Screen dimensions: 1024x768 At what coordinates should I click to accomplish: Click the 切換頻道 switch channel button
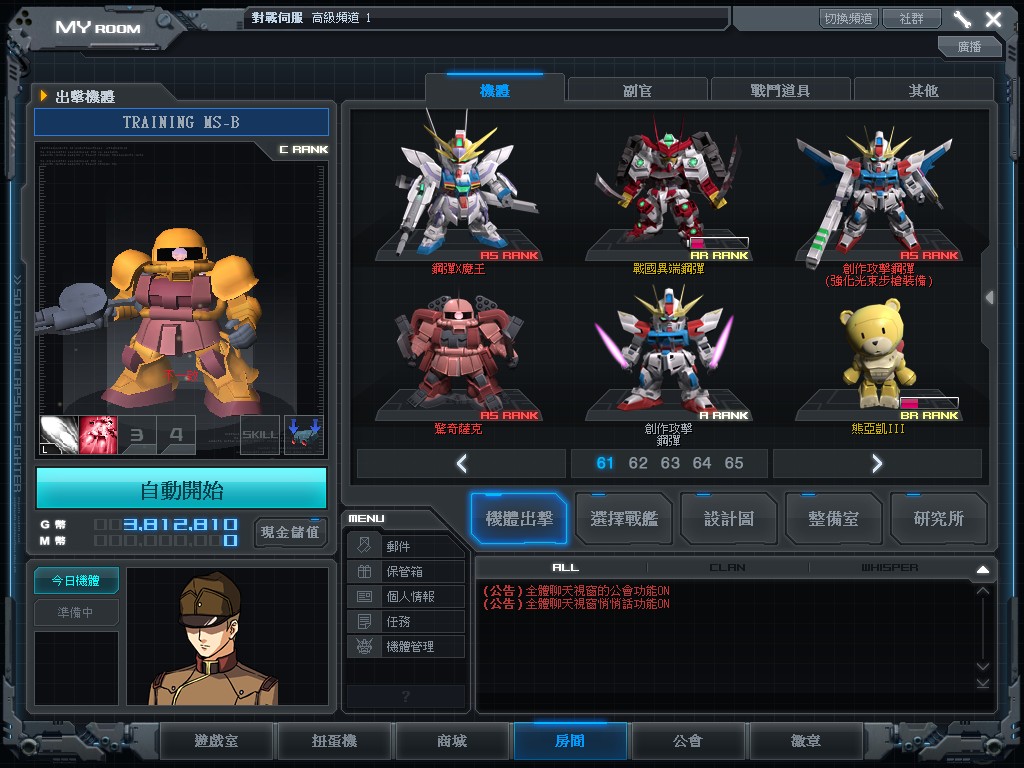848,18
